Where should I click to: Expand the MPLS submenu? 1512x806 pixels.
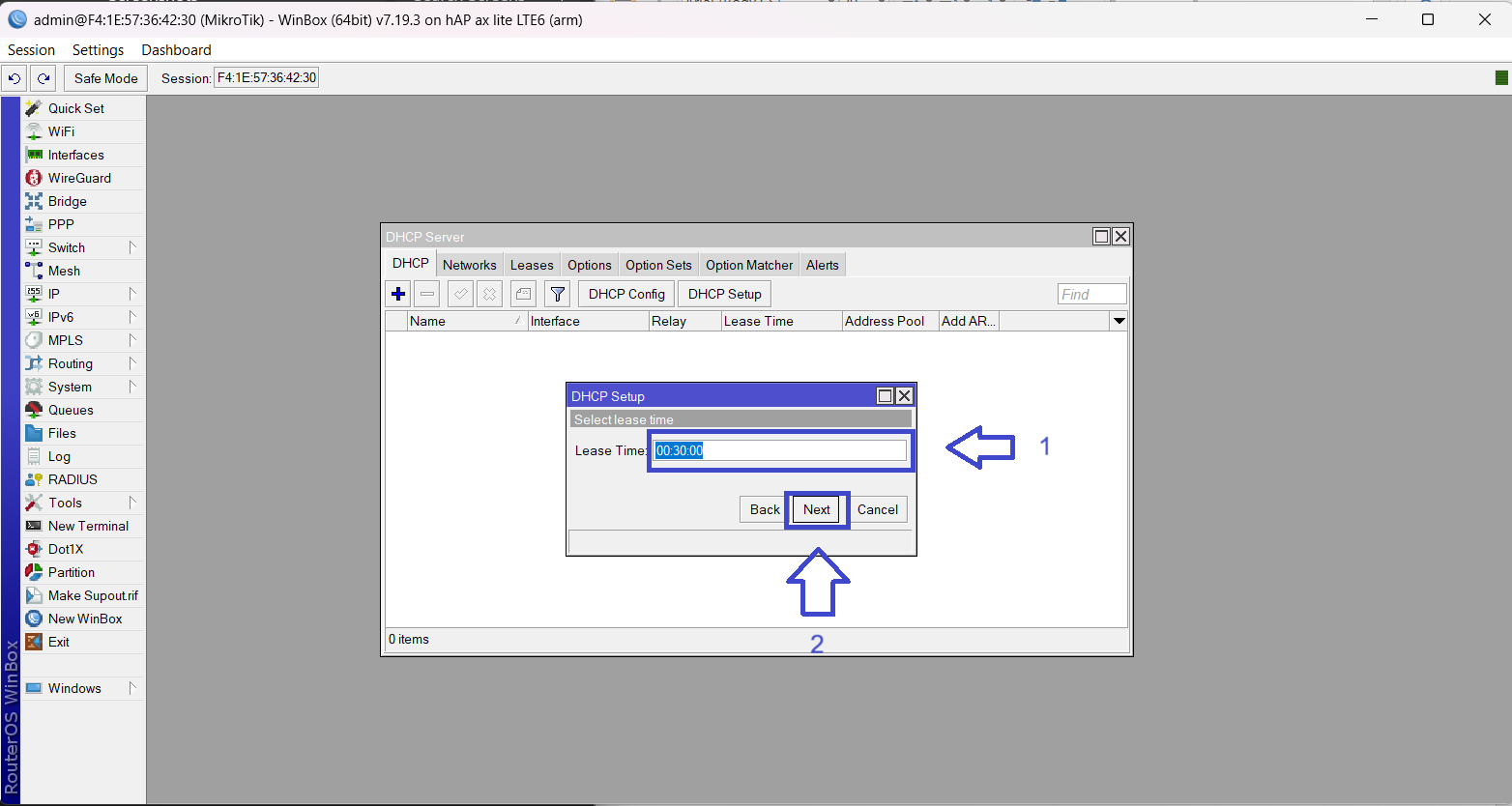point(132,340)
